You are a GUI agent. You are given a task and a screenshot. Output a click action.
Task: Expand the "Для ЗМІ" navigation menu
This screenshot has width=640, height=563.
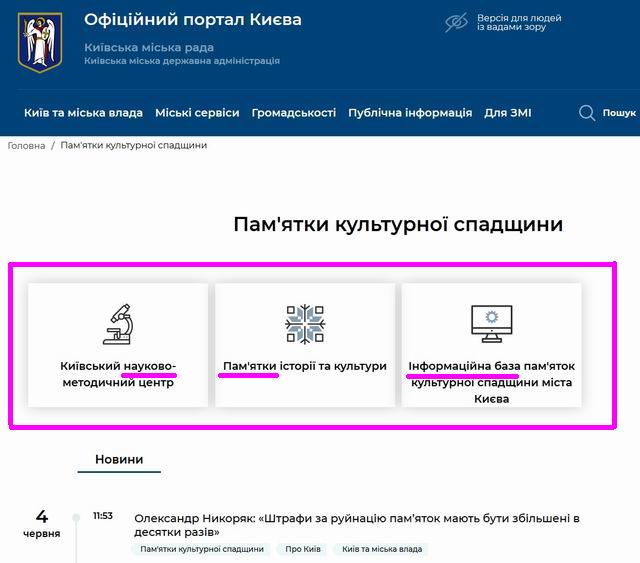508,113
